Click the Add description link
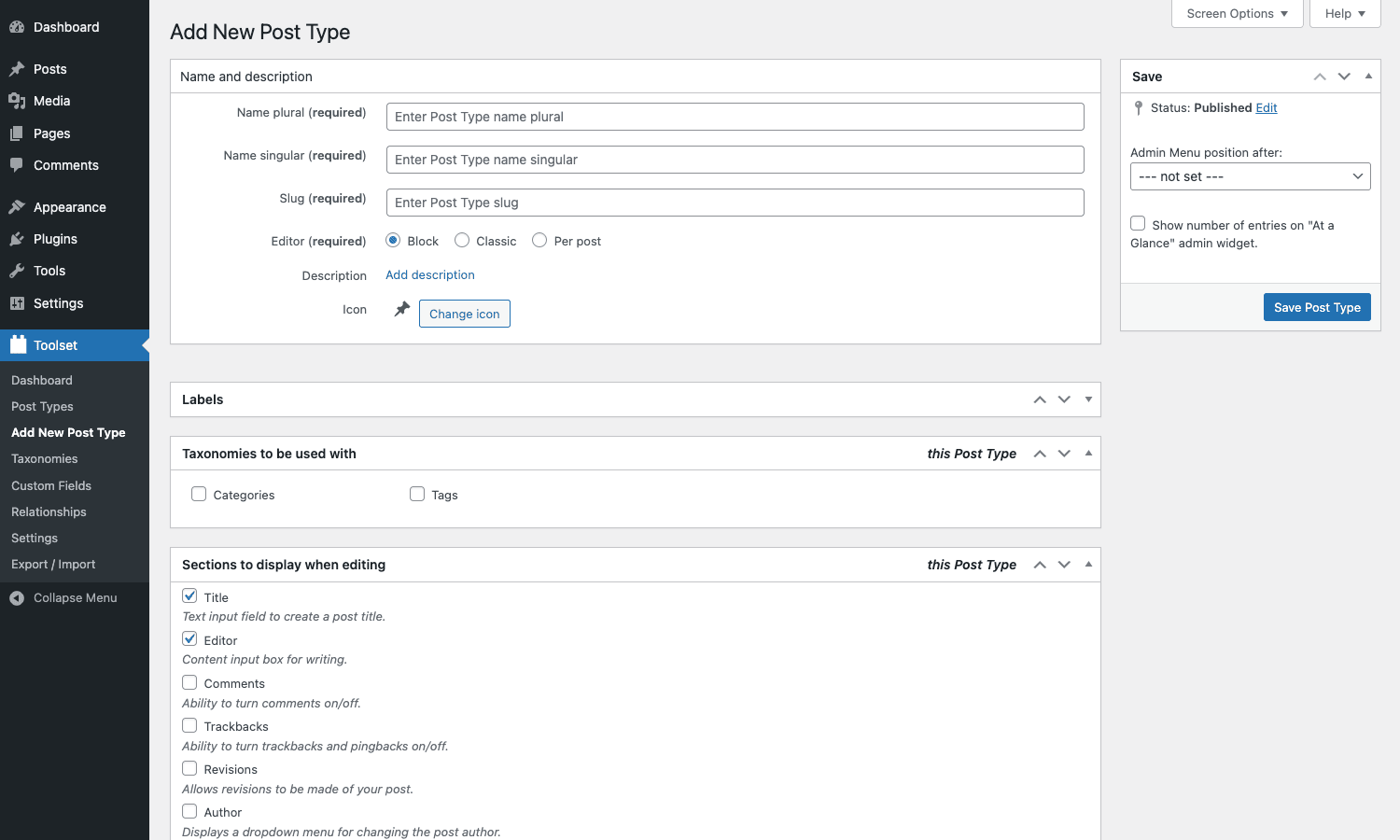Image resolution: width=1400 pixels, height=840 pixels. [430, 274]
